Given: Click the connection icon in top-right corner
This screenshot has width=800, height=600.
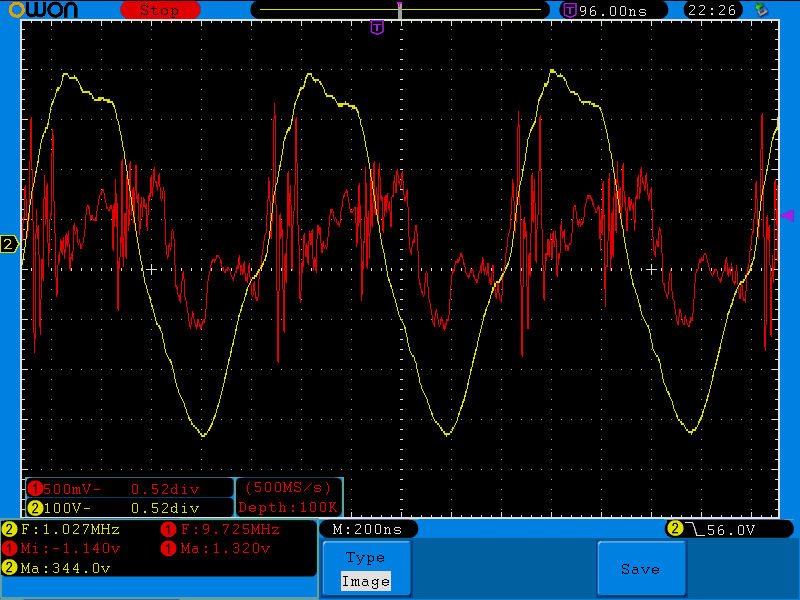Looking at the screenshot, I should [762, 9].
